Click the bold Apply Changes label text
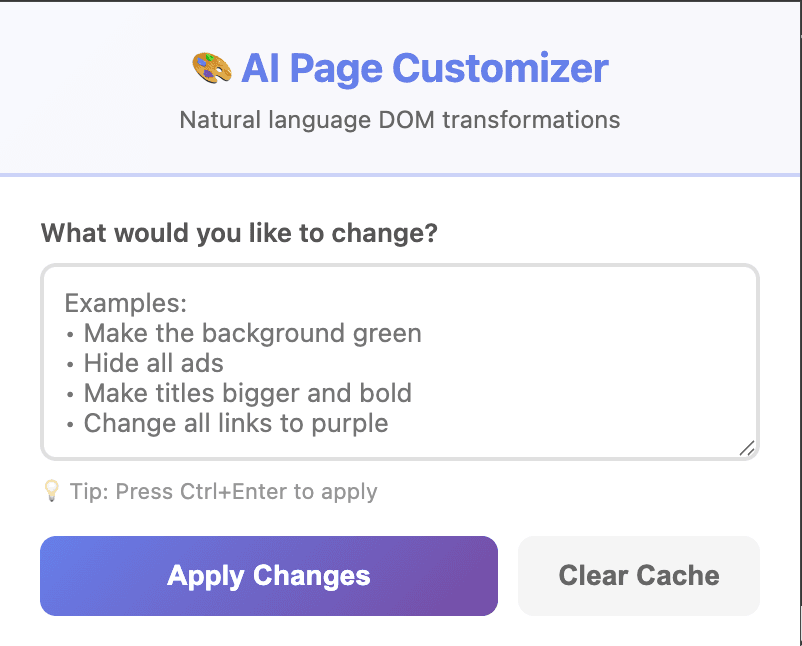Screen dimensions: 802x646 [268, 575]
